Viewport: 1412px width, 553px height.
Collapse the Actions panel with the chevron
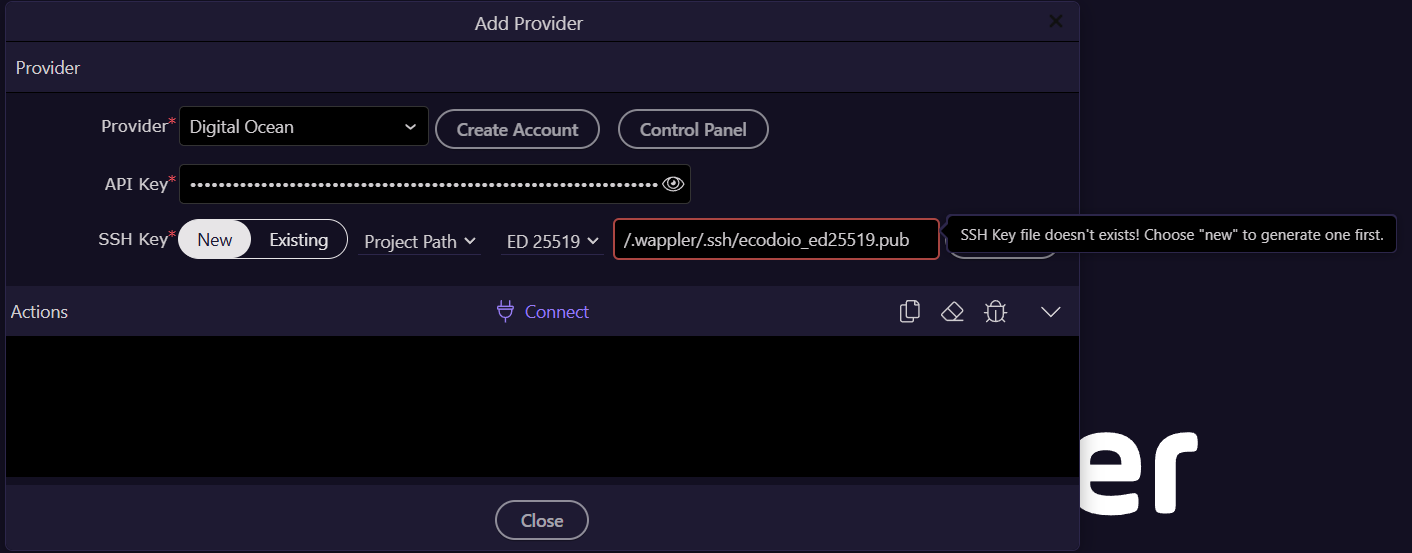[x=1050, y=312]
